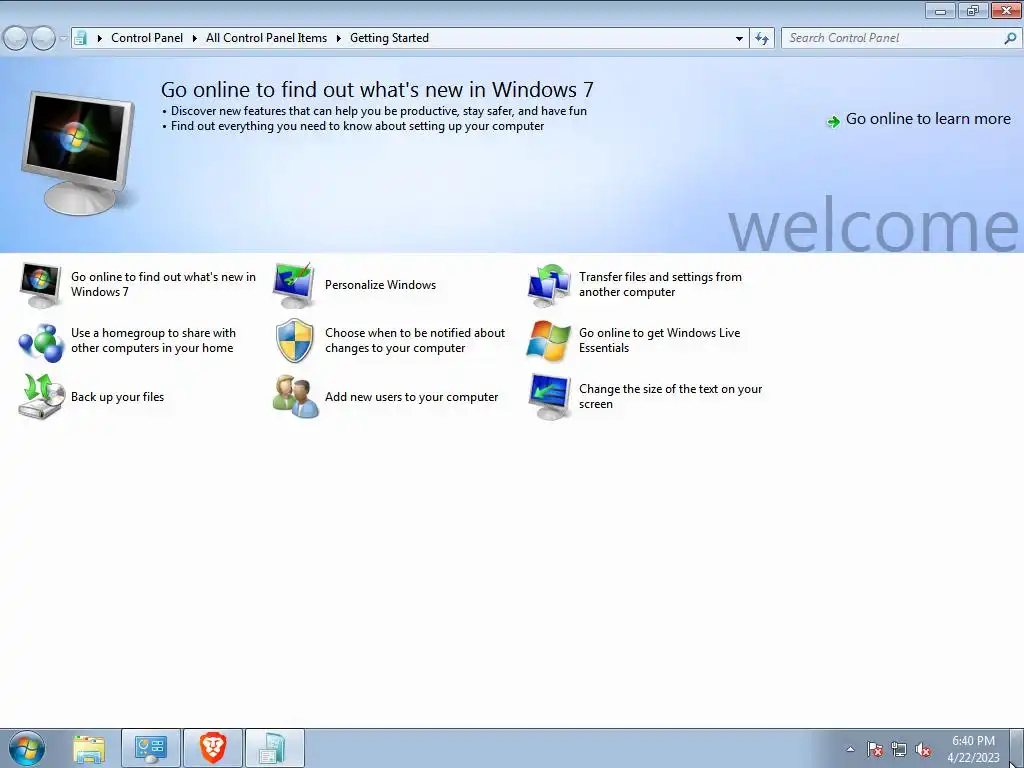Launch Brave browser from the taskbar
The height and width of the screenshot is (768, 1024).
[x=213, y=748]
